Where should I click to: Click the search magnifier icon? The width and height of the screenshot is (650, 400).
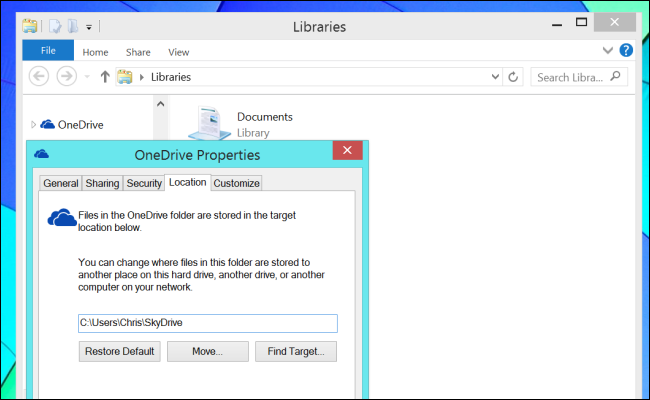[616, 77]
